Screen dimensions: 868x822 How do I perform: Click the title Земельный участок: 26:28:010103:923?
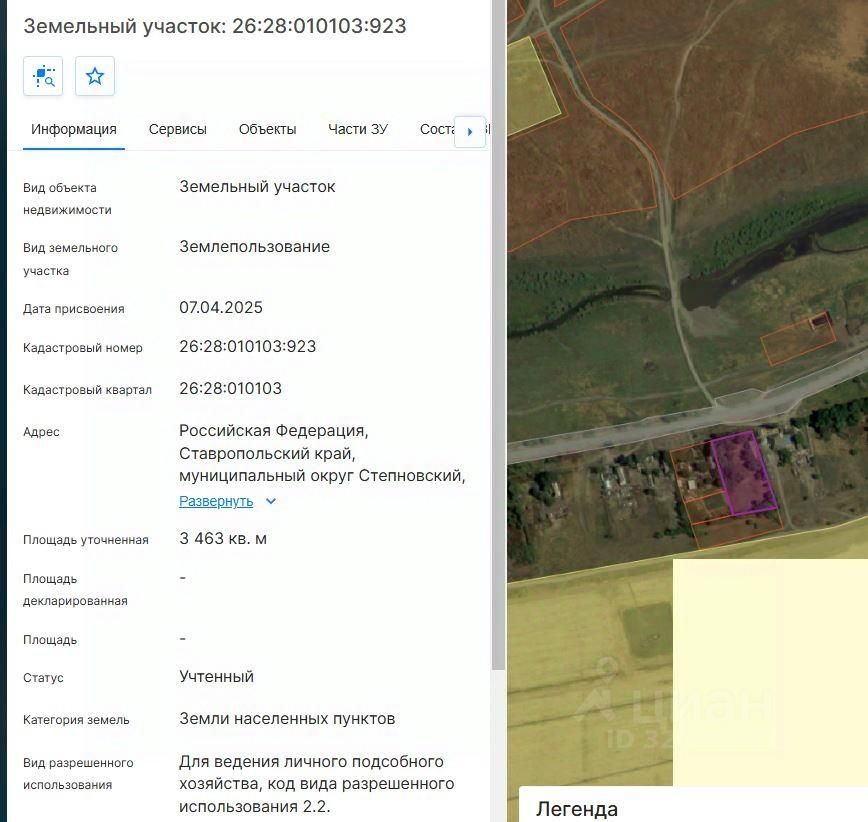pyautogui.click(x=215, y=26)
